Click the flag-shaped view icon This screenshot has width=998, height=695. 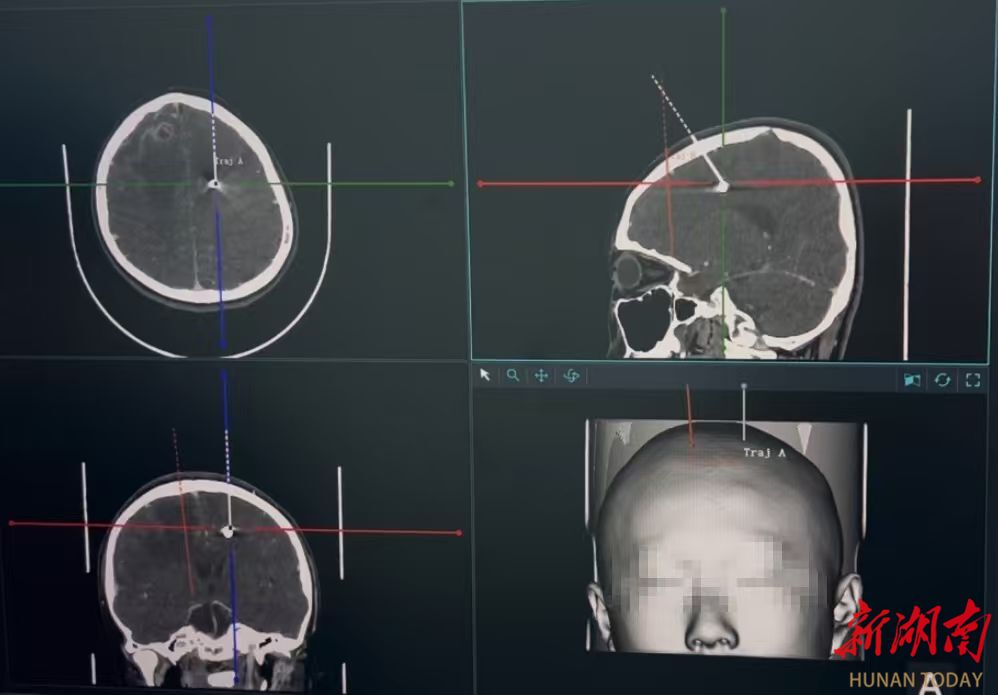(x=911, y=380)
